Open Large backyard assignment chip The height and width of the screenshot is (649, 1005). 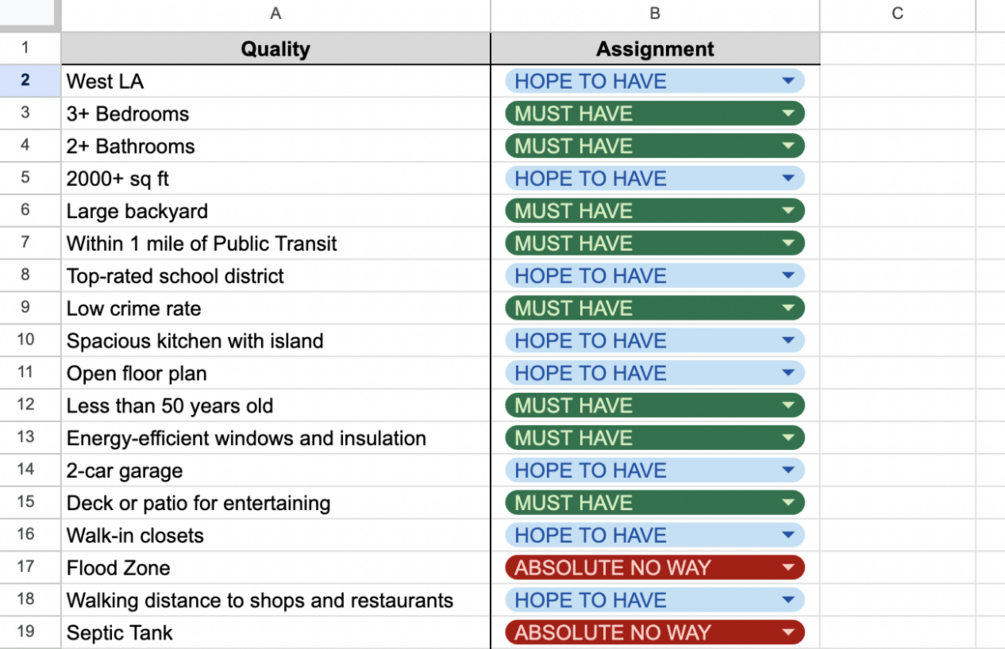(654, 211)
